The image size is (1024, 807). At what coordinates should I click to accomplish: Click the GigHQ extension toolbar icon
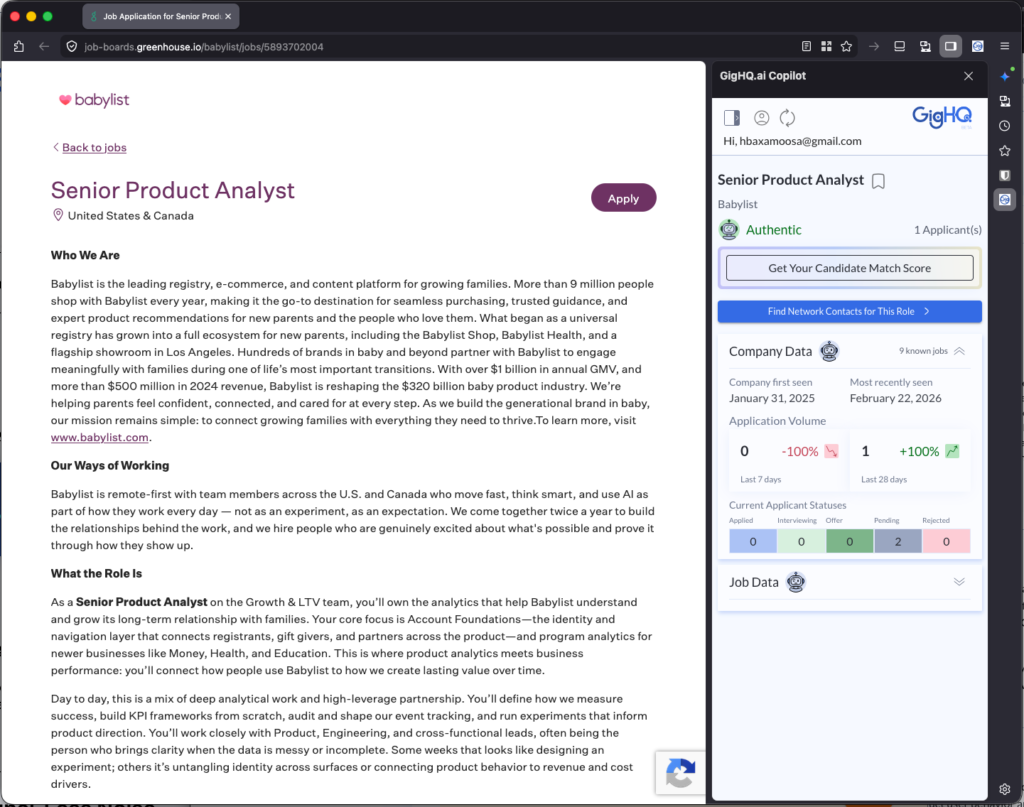(978, 46)
